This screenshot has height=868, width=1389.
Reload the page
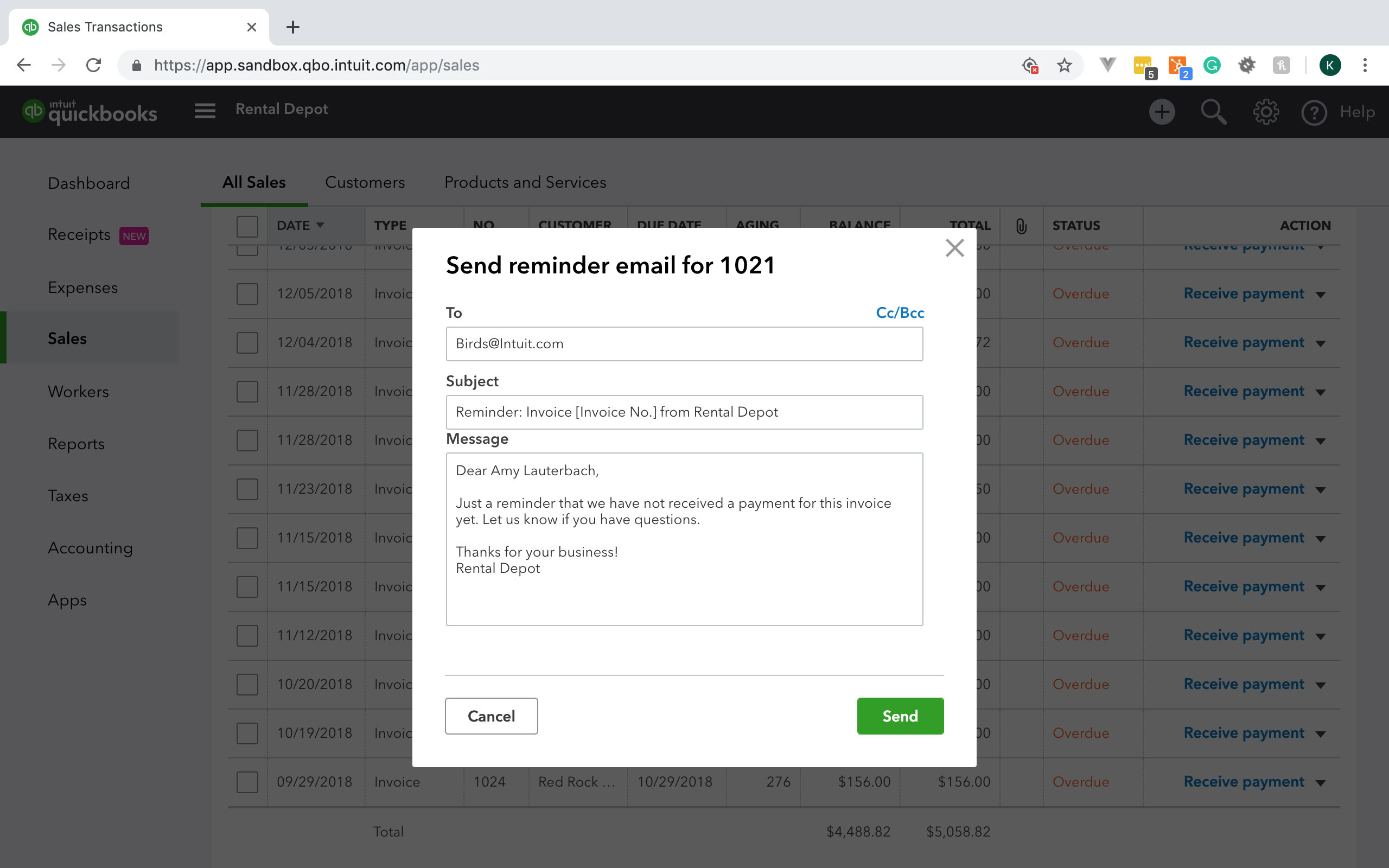click(x=93, y=65)
